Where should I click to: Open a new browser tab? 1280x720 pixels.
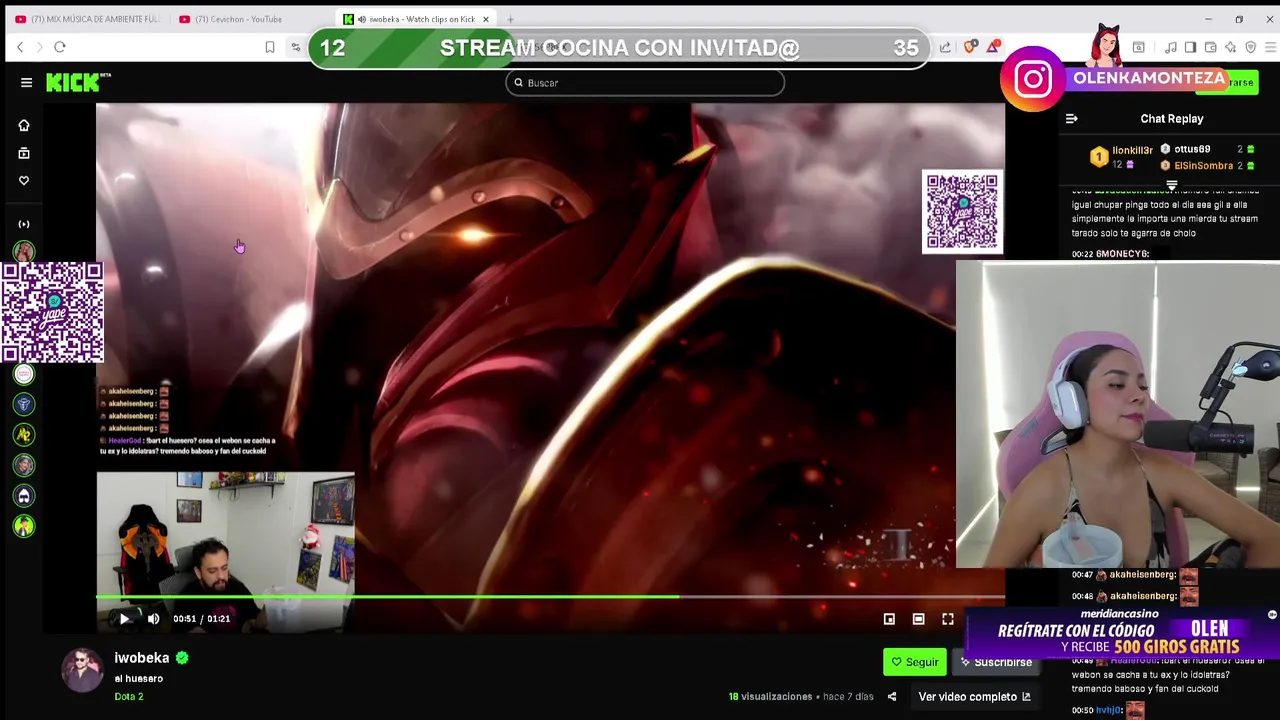(510, 19)
